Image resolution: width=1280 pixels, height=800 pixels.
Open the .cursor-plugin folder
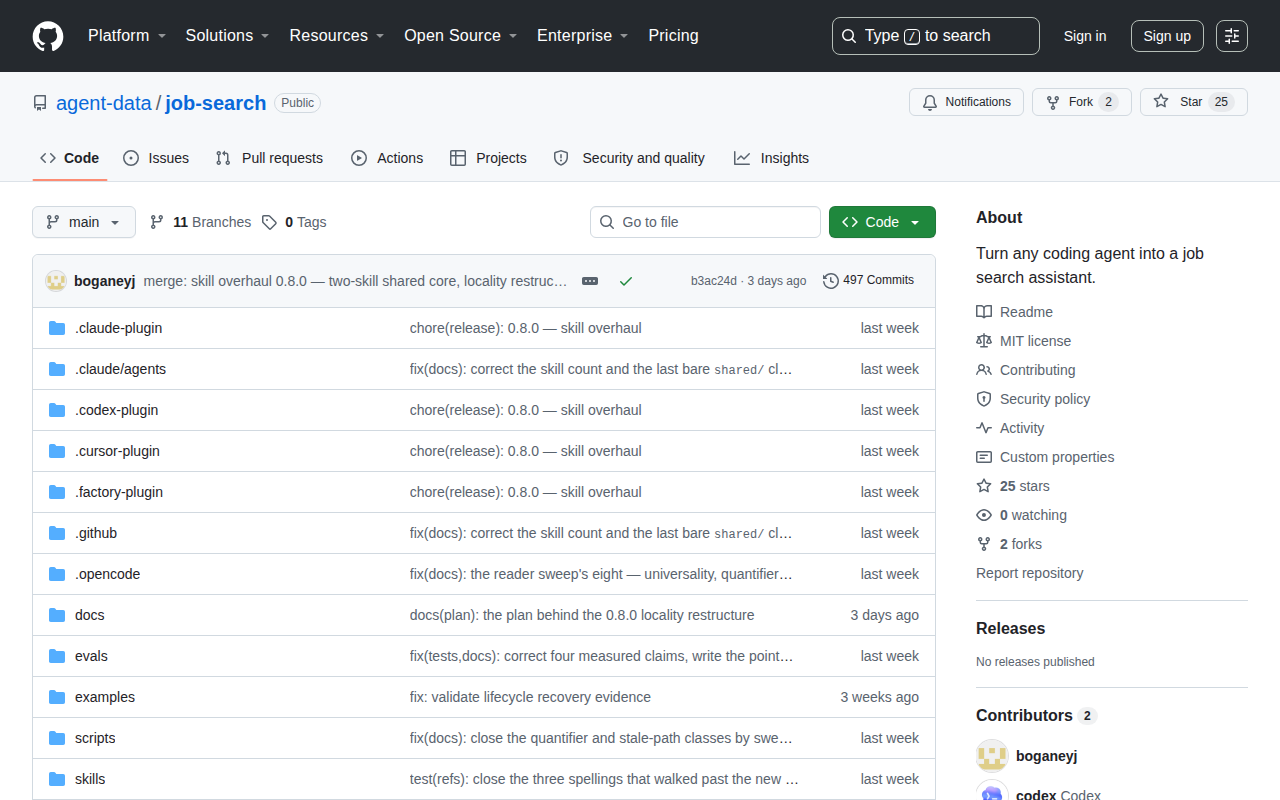click(117, 451)
